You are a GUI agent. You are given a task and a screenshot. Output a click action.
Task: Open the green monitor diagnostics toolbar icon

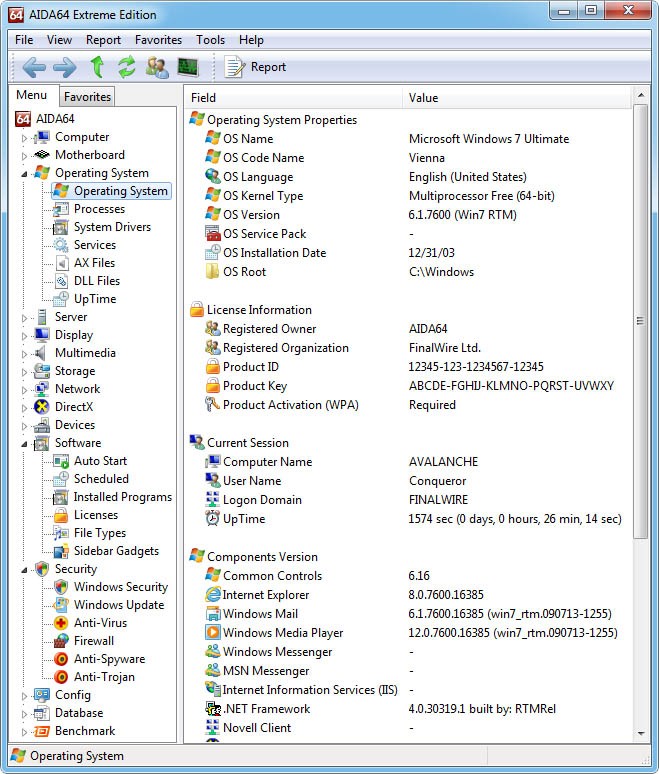click(x=188, y=67)
